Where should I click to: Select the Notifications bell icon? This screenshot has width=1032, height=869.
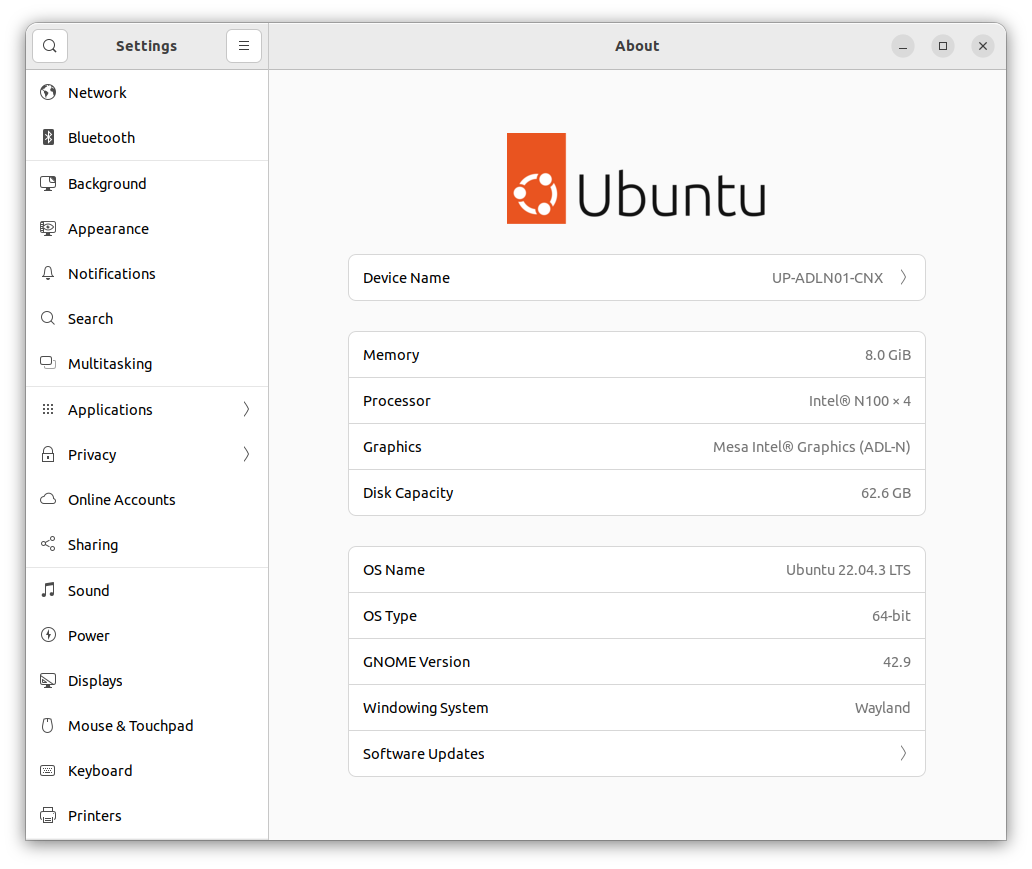click(x=48, y=273)
